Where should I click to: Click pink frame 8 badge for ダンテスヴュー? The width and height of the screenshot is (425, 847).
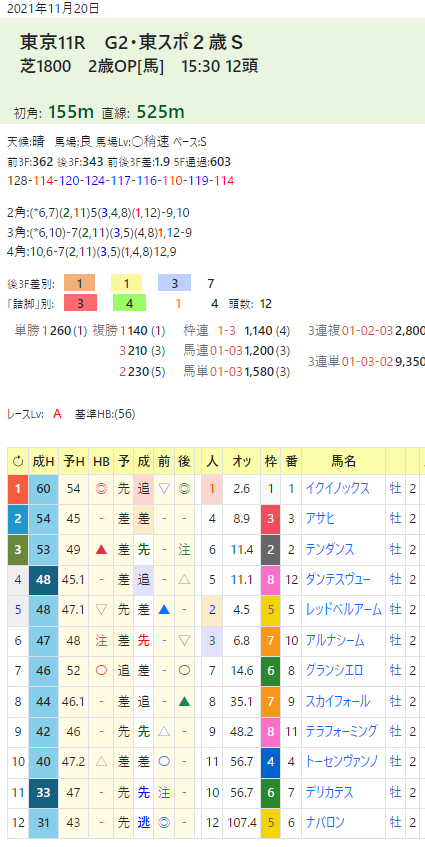[271, 580]
